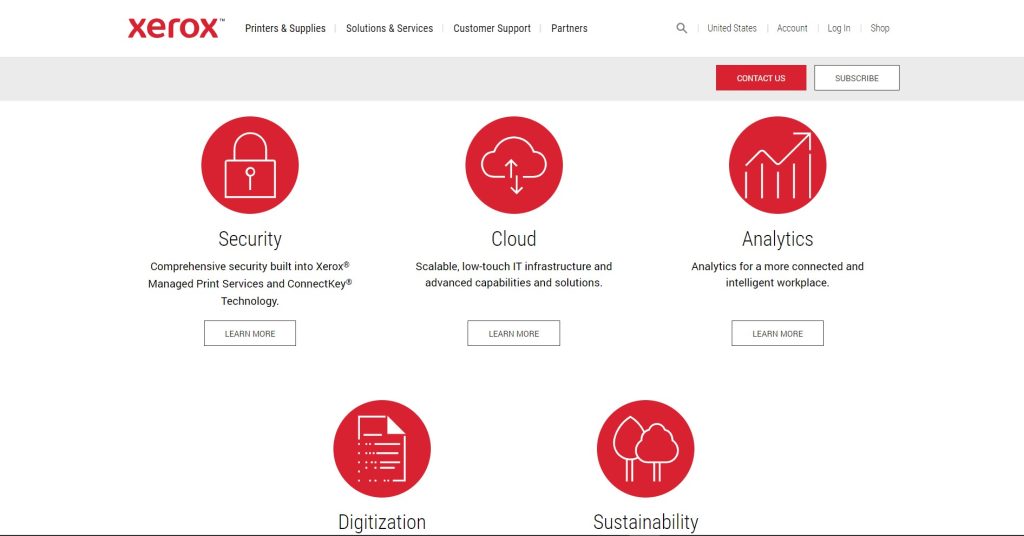This screenshot has width=1024, height=536.
Task: Click the Cloud heading
Action: [x=514, y=239]
